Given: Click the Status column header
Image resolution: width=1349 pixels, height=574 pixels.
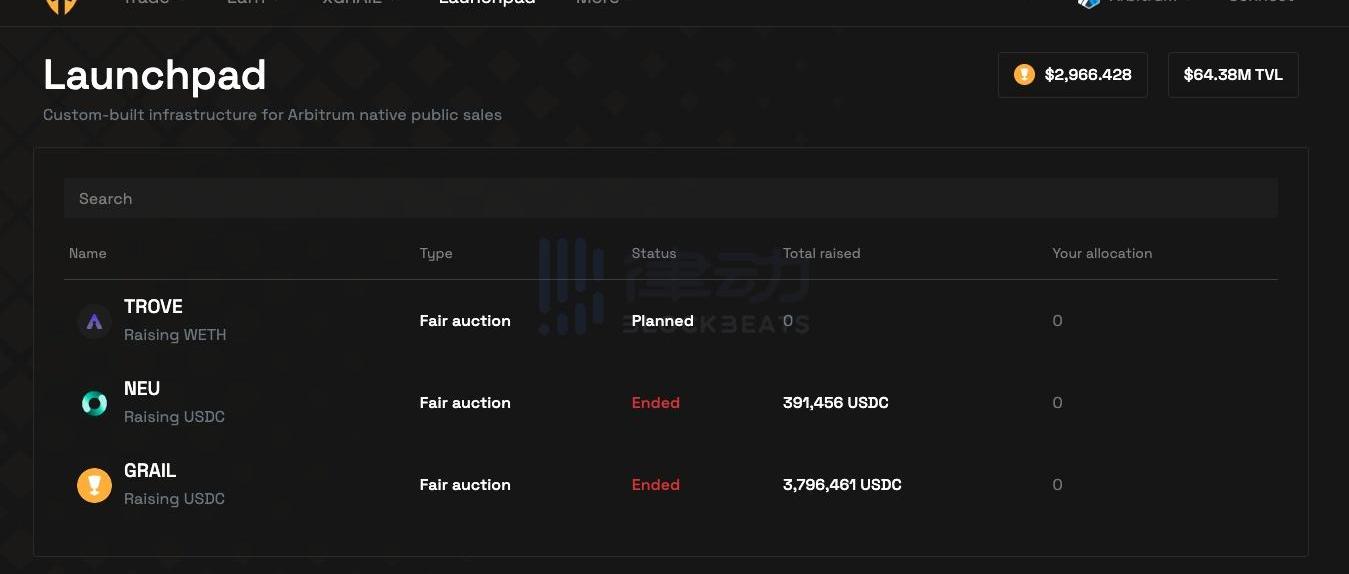Looking at the screenshot, I should 654,254.
